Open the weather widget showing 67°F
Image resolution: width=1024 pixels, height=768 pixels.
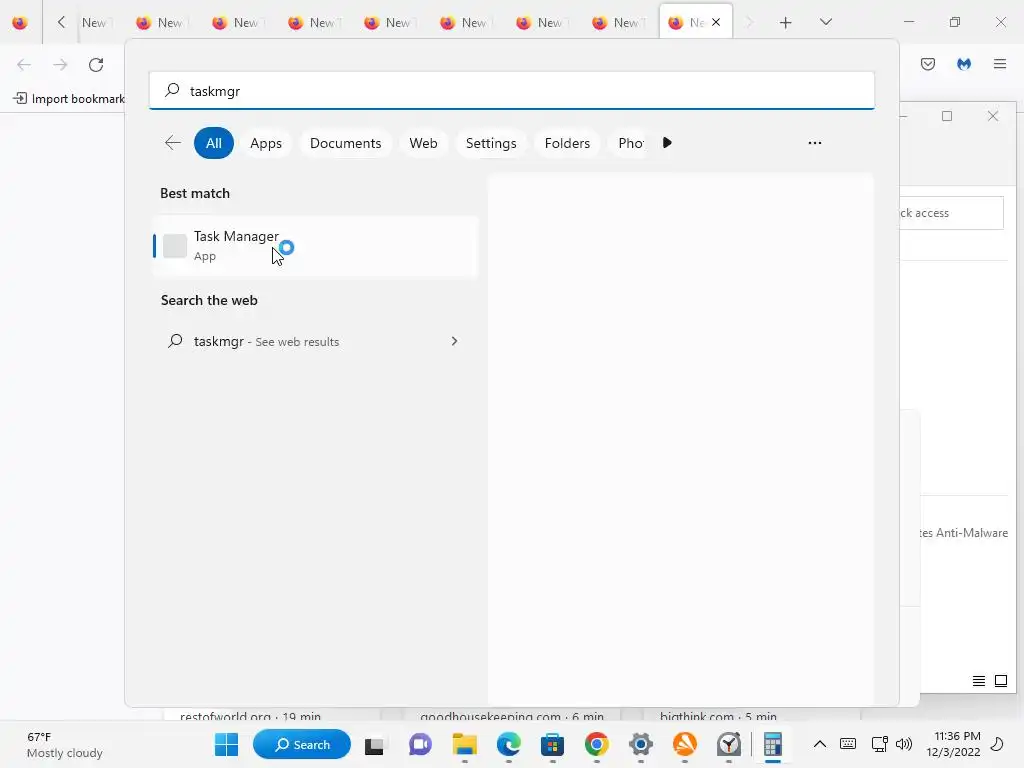[65, 744]
